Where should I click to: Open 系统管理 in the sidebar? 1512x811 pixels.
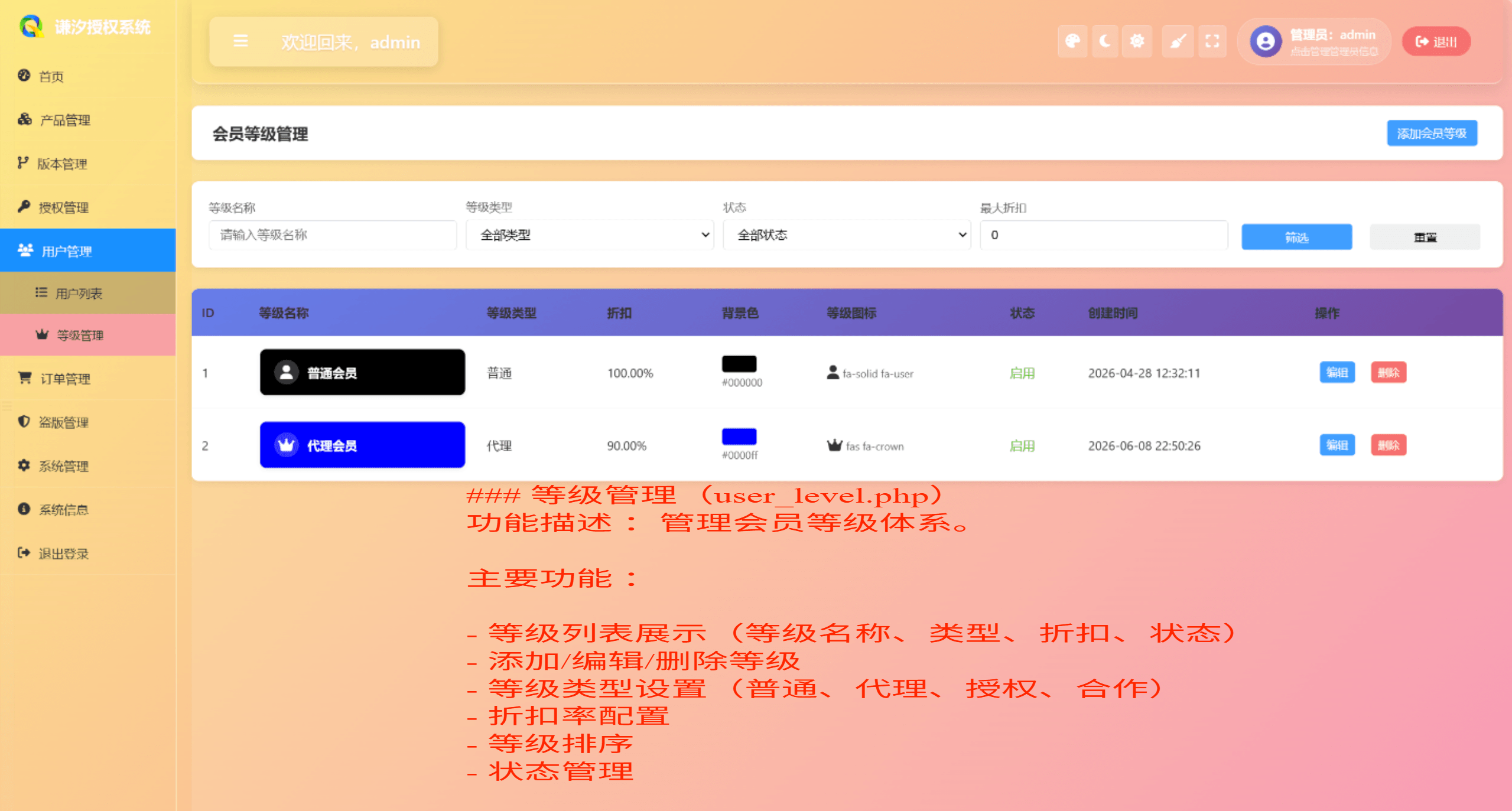click(88, 465)
